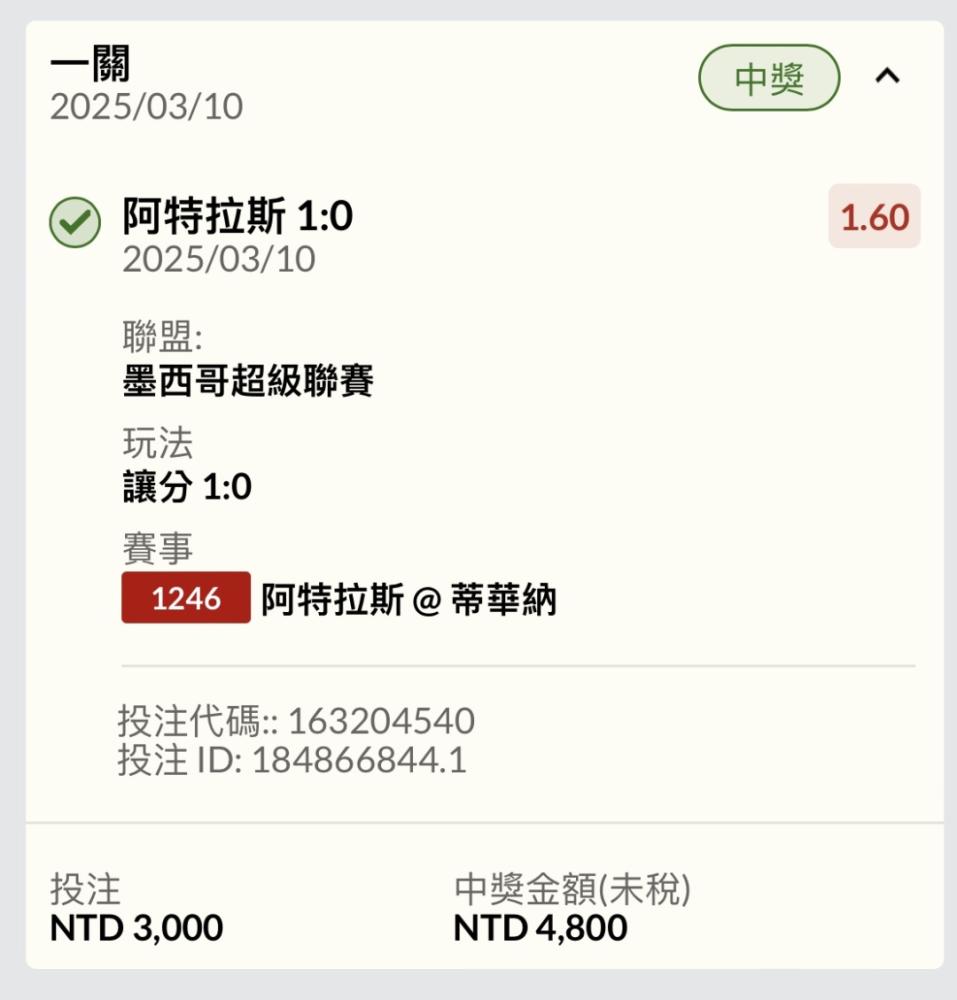Click the match date under 阿特拉斯 1:0
Image resolution: width=957 pixels, height=1000 pixels.
click(219, 259)
